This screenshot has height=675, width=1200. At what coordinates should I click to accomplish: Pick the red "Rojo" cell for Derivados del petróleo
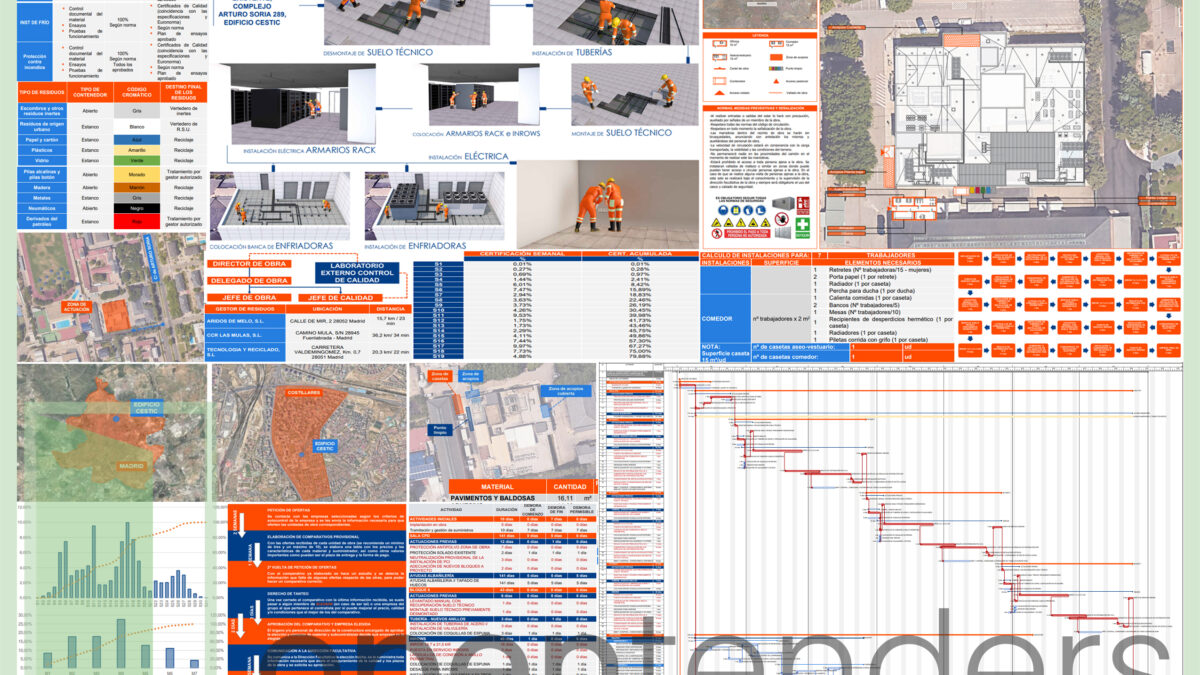pos(137,220)
